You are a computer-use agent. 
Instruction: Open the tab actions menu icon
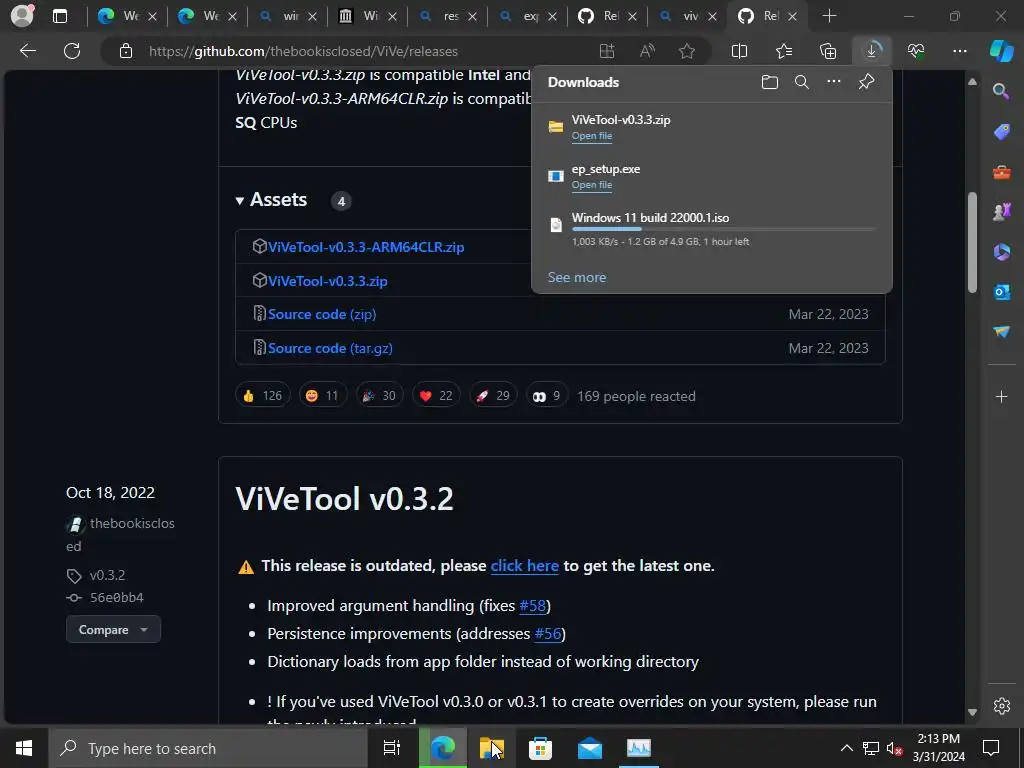pos(60,16)
